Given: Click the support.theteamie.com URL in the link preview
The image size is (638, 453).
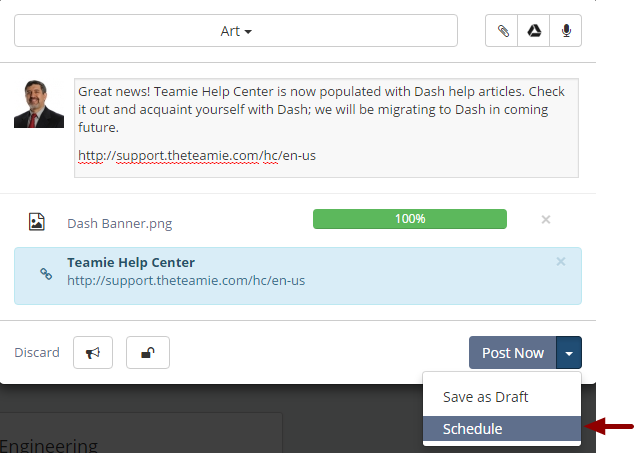Looking at the screenshot, I should coord(186,280).
